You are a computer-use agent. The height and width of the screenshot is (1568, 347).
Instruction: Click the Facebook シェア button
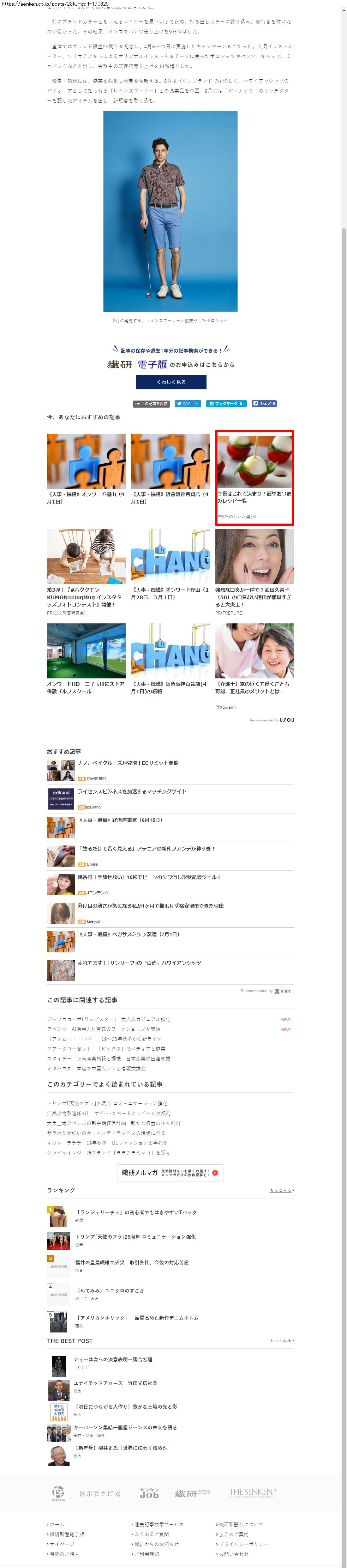point(264,404)
